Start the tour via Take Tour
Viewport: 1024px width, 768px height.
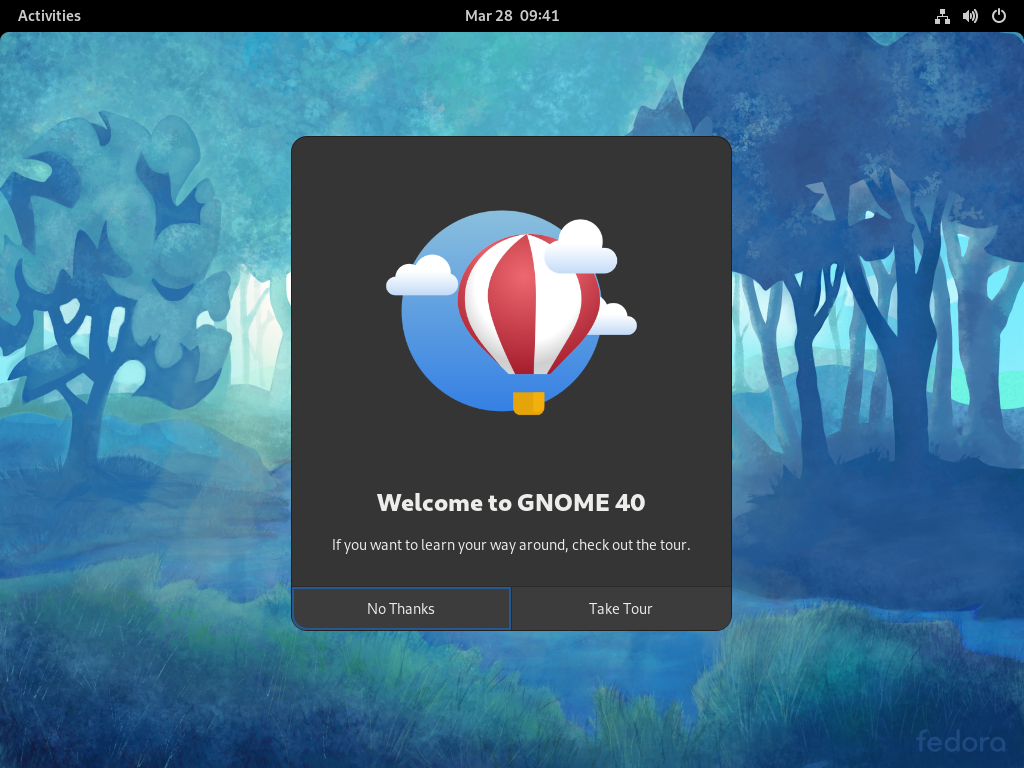tap(620, 608)
